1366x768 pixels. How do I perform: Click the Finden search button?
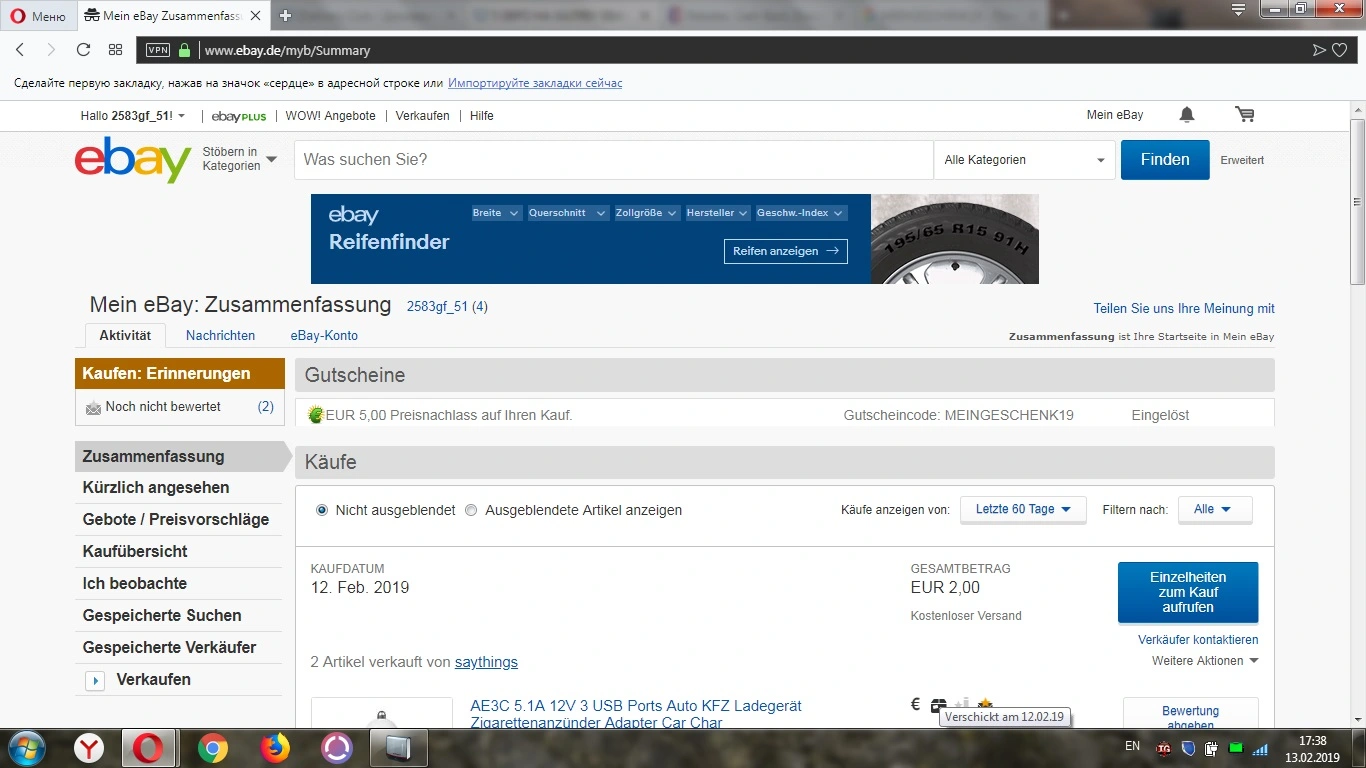coord(1165,160)
